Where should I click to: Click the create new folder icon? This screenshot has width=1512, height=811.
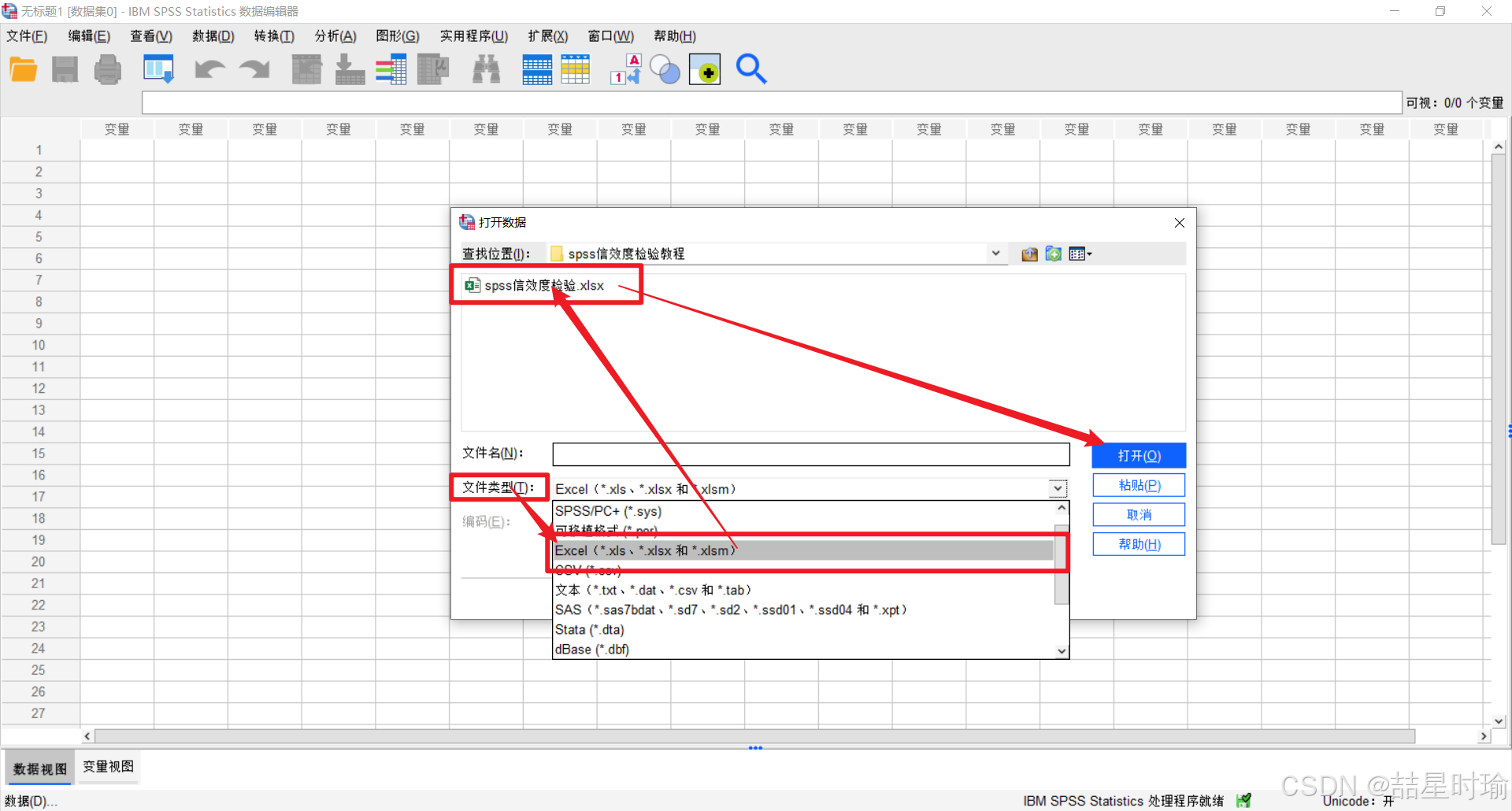pyautogui.click(x=1054, y=254)
